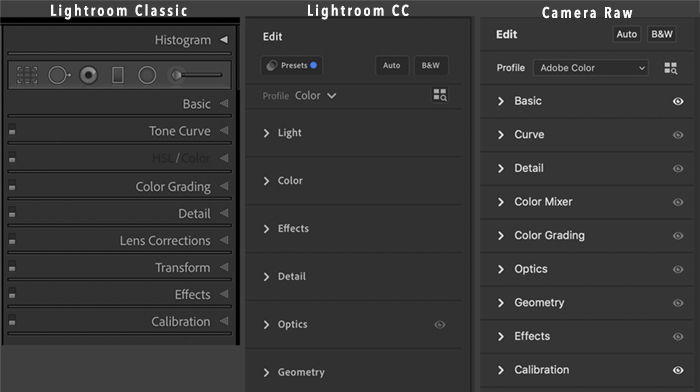Expand Detail chevron in Camera Raw
700x392 pixels.
(501, 168)
